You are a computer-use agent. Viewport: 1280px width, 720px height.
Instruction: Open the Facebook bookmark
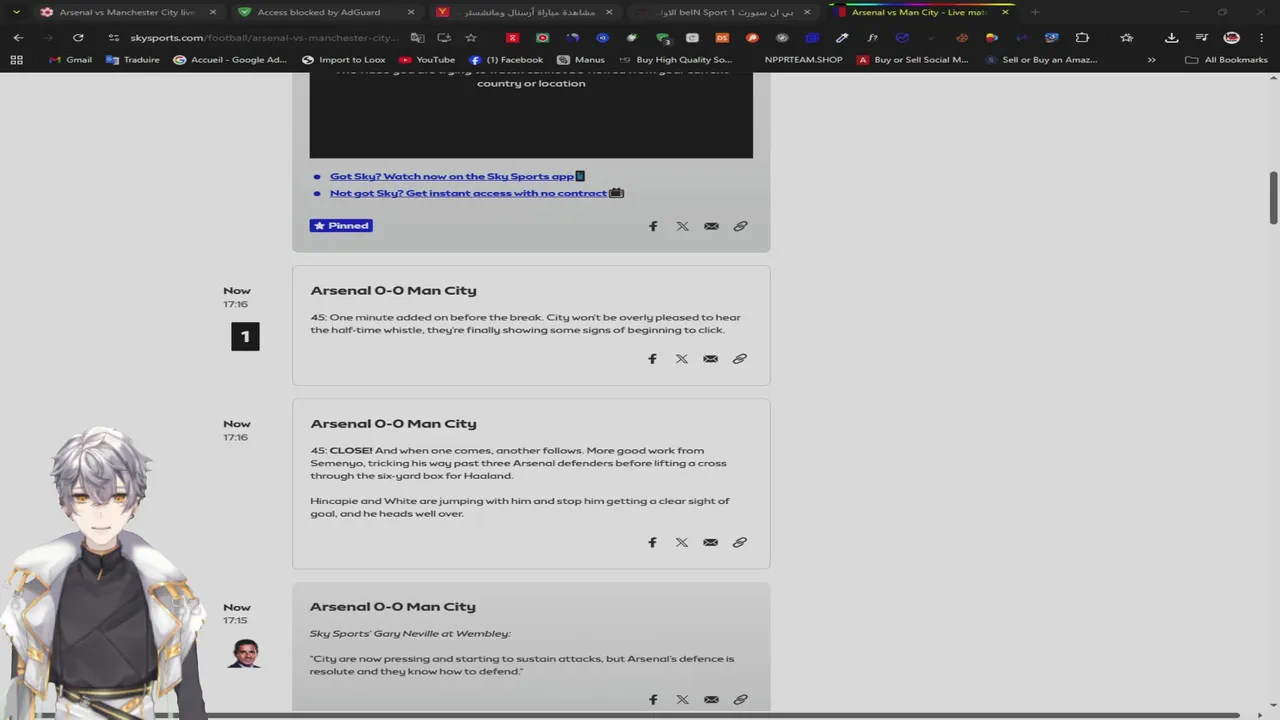tap(506, 60)
